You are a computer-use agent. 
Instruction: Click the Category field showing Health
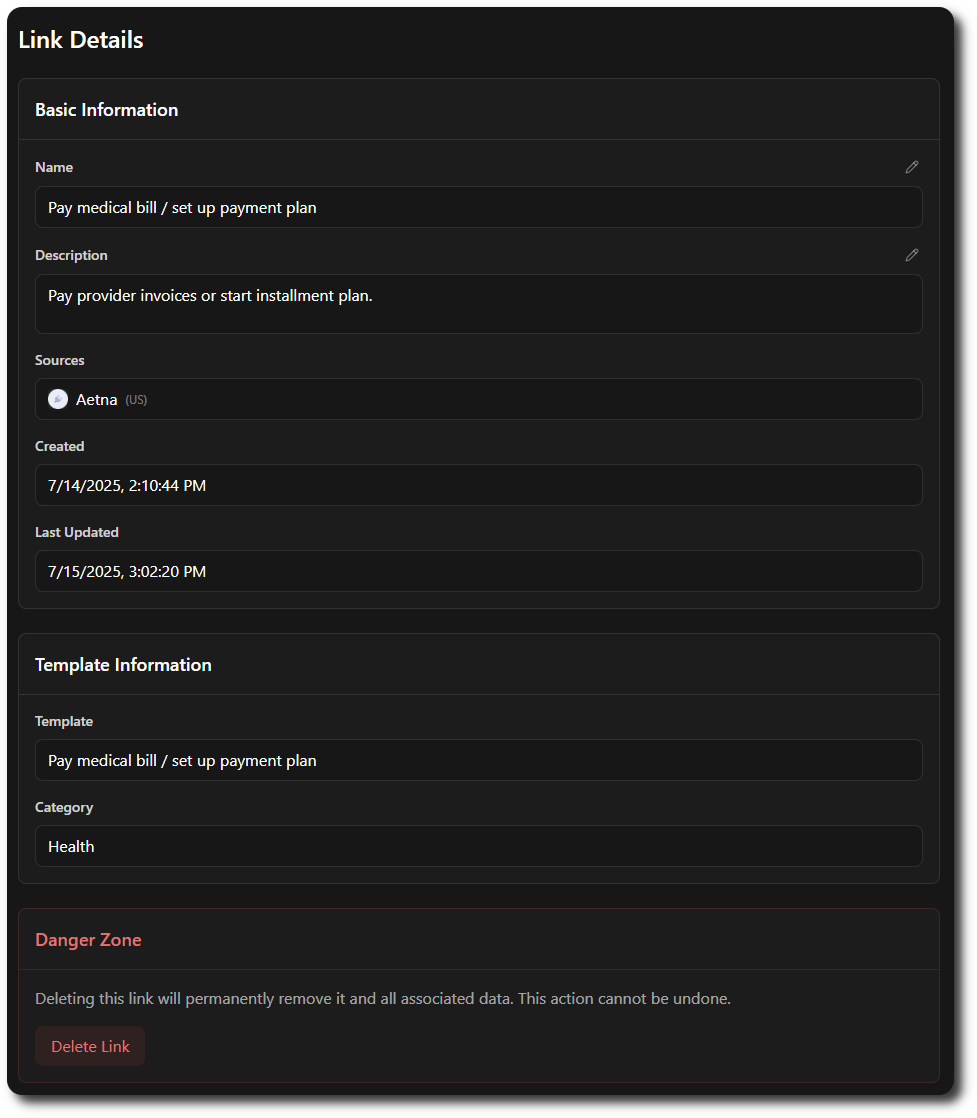point(479,846)
